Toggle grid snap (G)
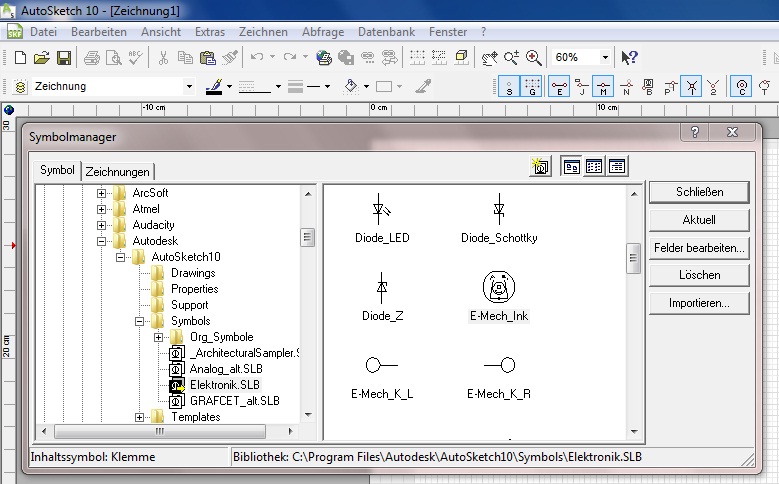779x484 pixels. [x=532, y=86]
